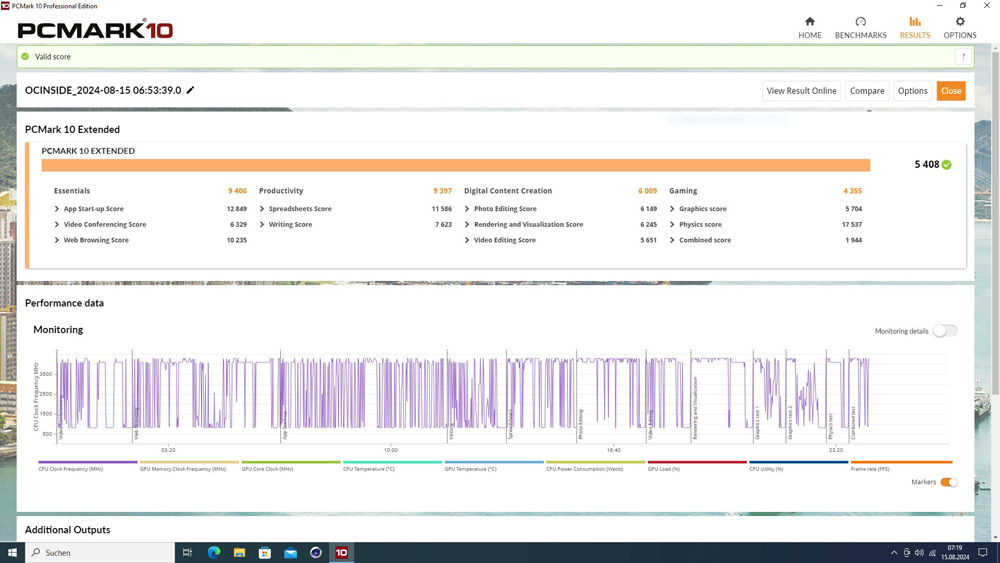Viewport: 1000px width, 563px height.
Task: Click the orange PCMark 10 Extended score bar
Action: click(455, 165)
